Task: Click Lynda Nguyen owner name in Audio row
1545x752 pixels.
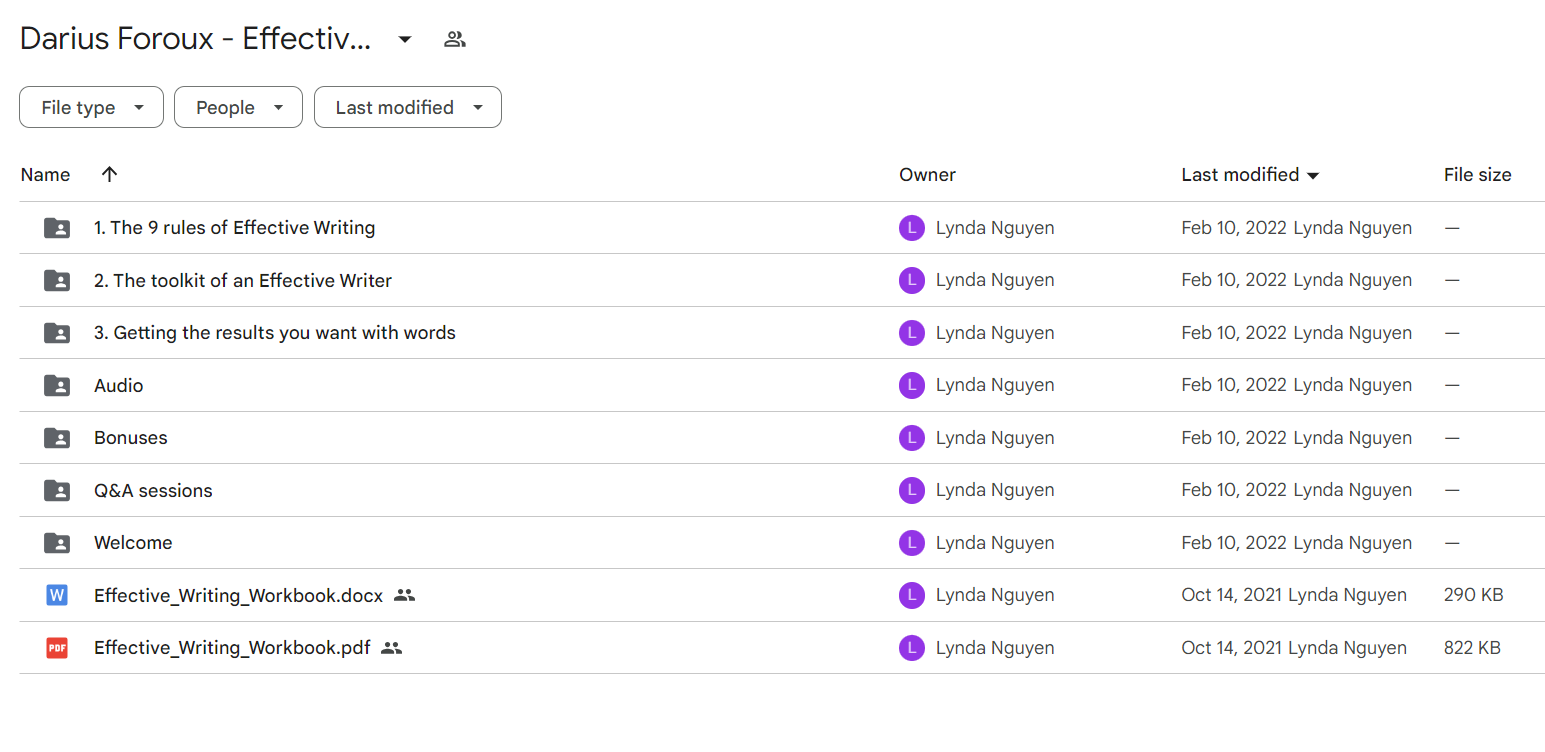Action: 995,385
